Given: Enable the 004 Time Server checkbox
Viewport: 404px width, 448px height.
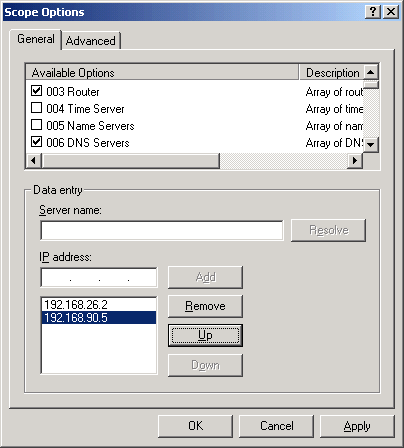Looking at the screenshot, I should pos(36,108).
